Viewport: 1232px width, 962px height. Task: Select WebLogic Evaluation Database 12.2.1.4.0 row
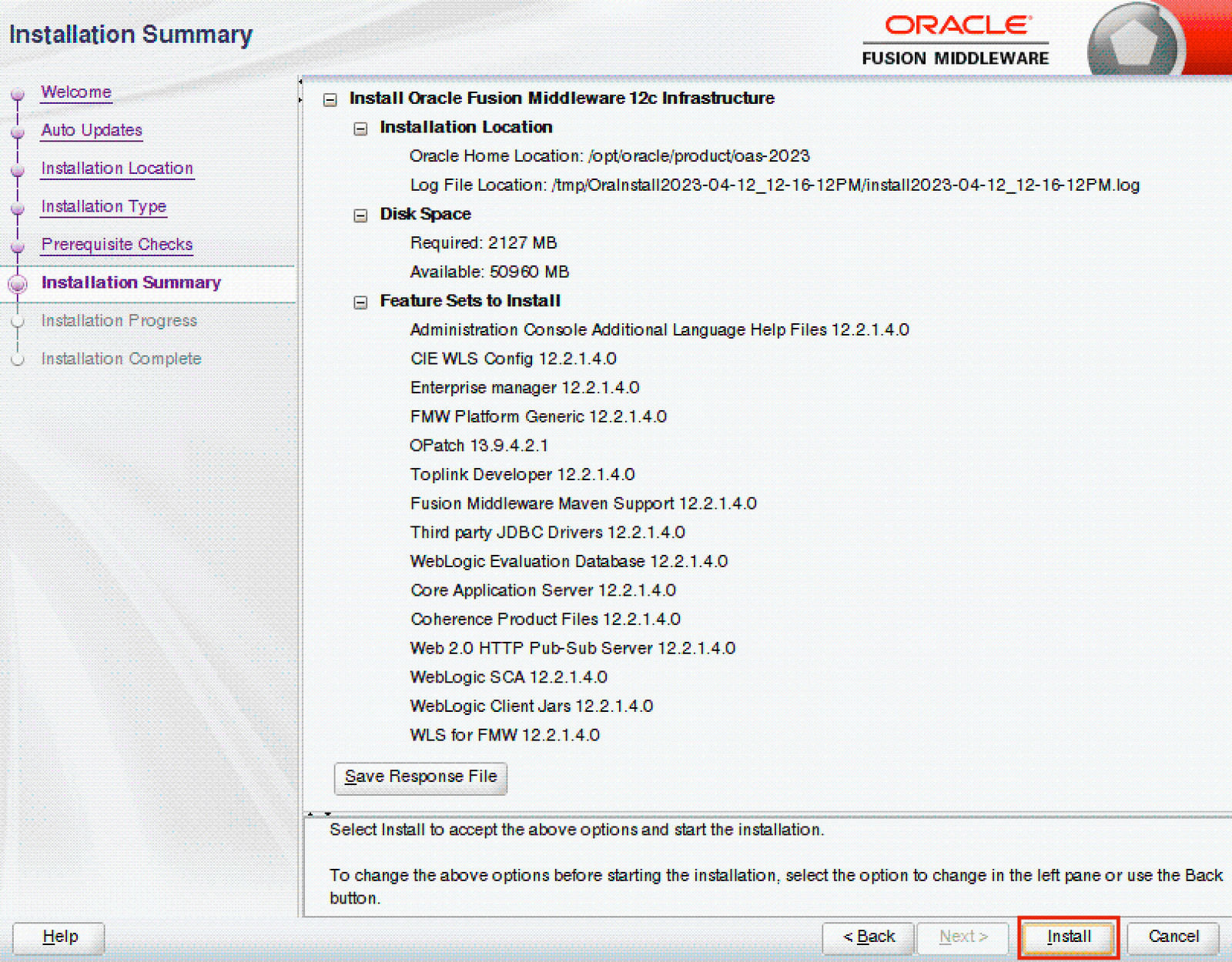click(569, 562)
